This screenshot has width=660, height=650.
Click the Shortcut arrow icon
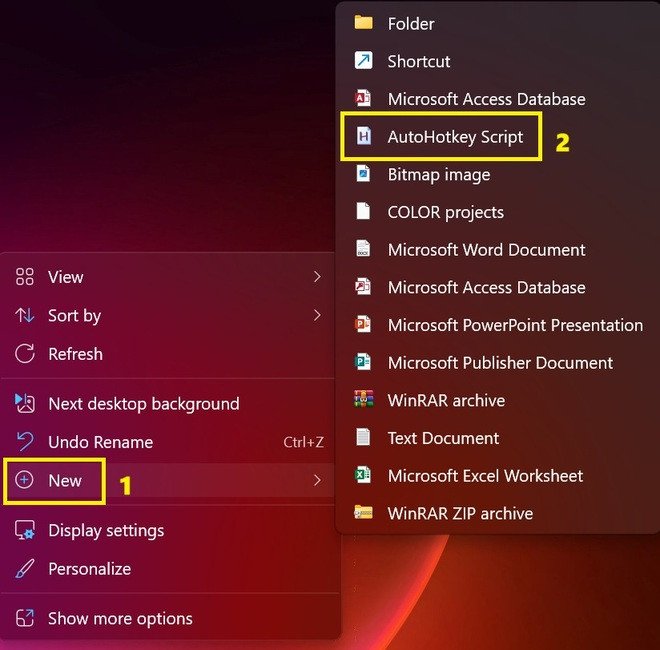coord(363,61)
